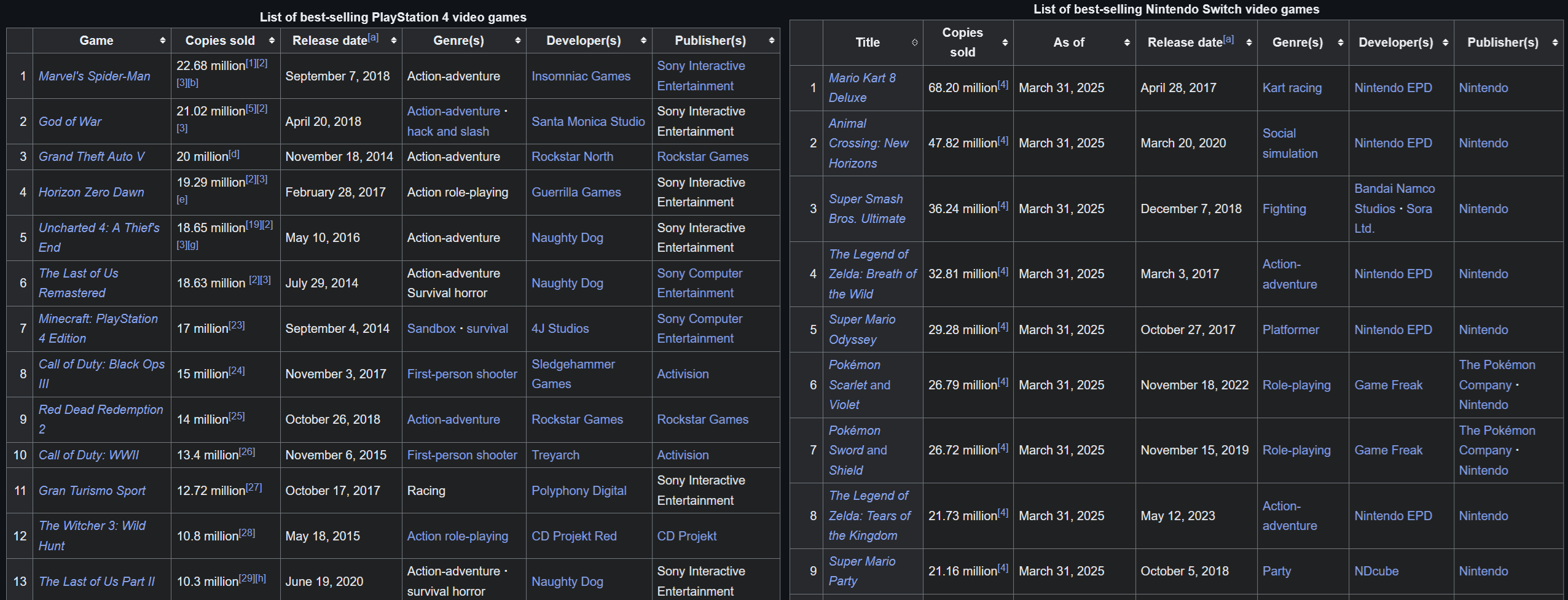The width and height of the screenshot is (1568, 600).
Task: Sort Switch table by Developer(s) arrows
Action: (1445, 42)
